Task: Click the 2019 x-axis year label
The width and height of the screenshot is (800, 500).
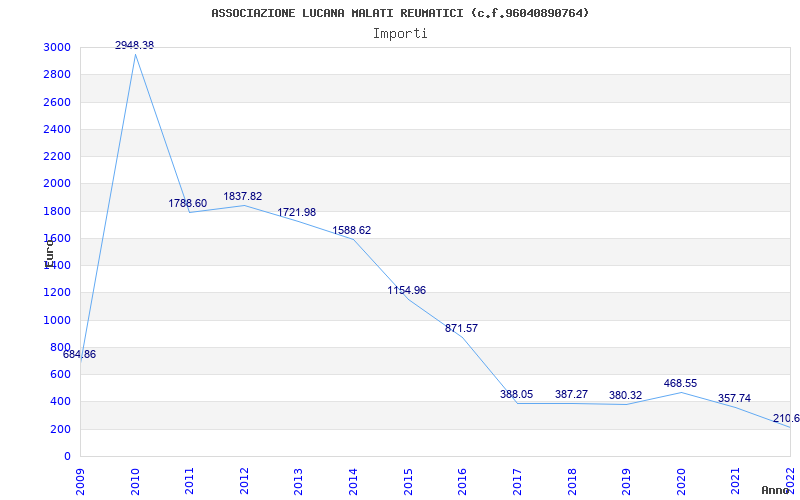Action: point(626,481)
